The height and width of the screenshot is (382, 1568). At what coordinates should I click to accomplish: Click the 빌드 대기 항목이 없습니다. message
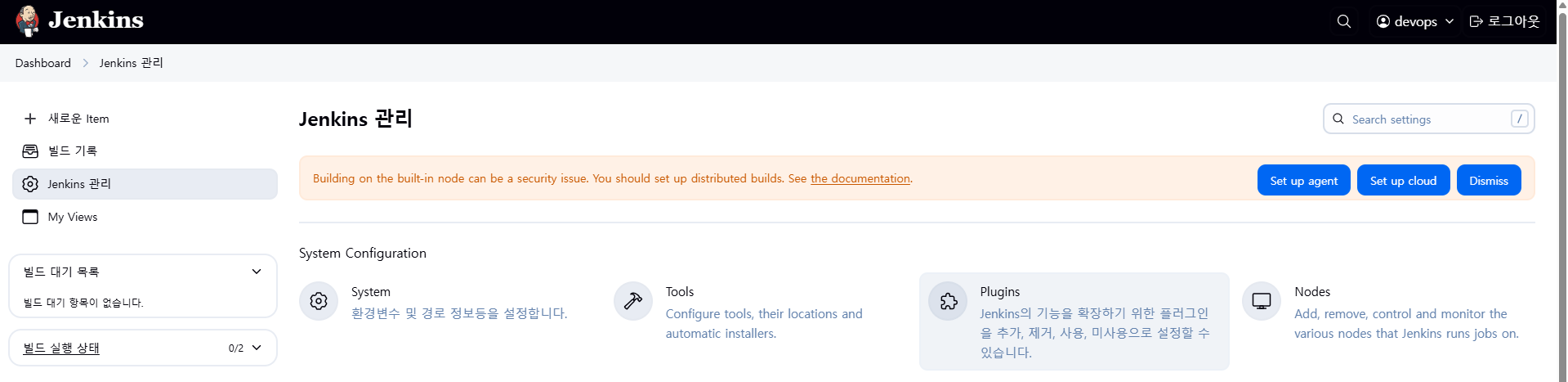click(83, 303)
